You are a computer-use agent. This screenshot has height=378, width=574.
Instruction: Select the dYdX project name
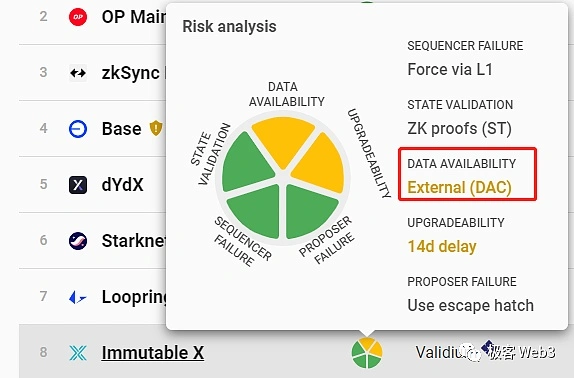click(122, 185)
